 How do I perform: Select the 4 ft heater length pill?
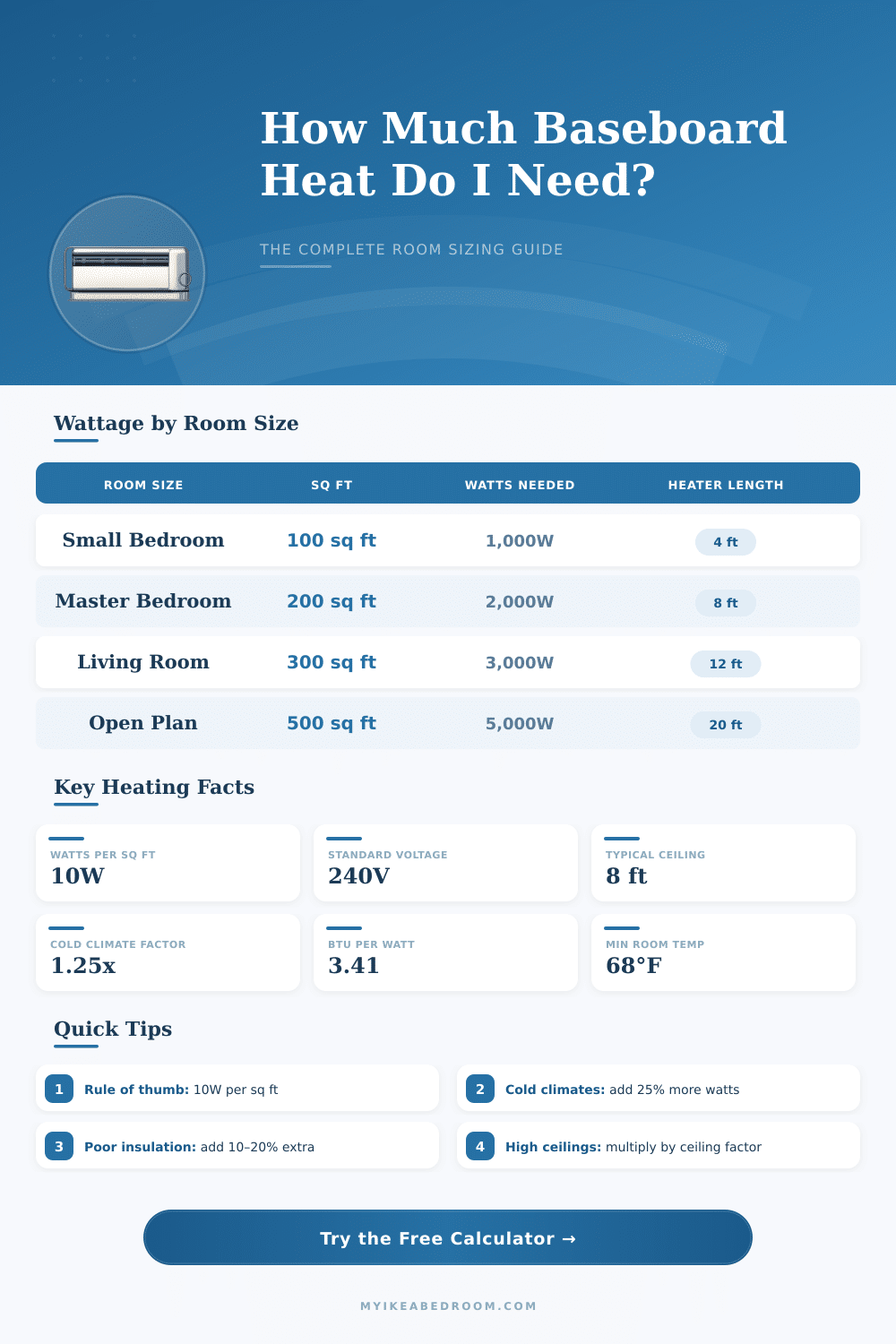pos(725,542)
